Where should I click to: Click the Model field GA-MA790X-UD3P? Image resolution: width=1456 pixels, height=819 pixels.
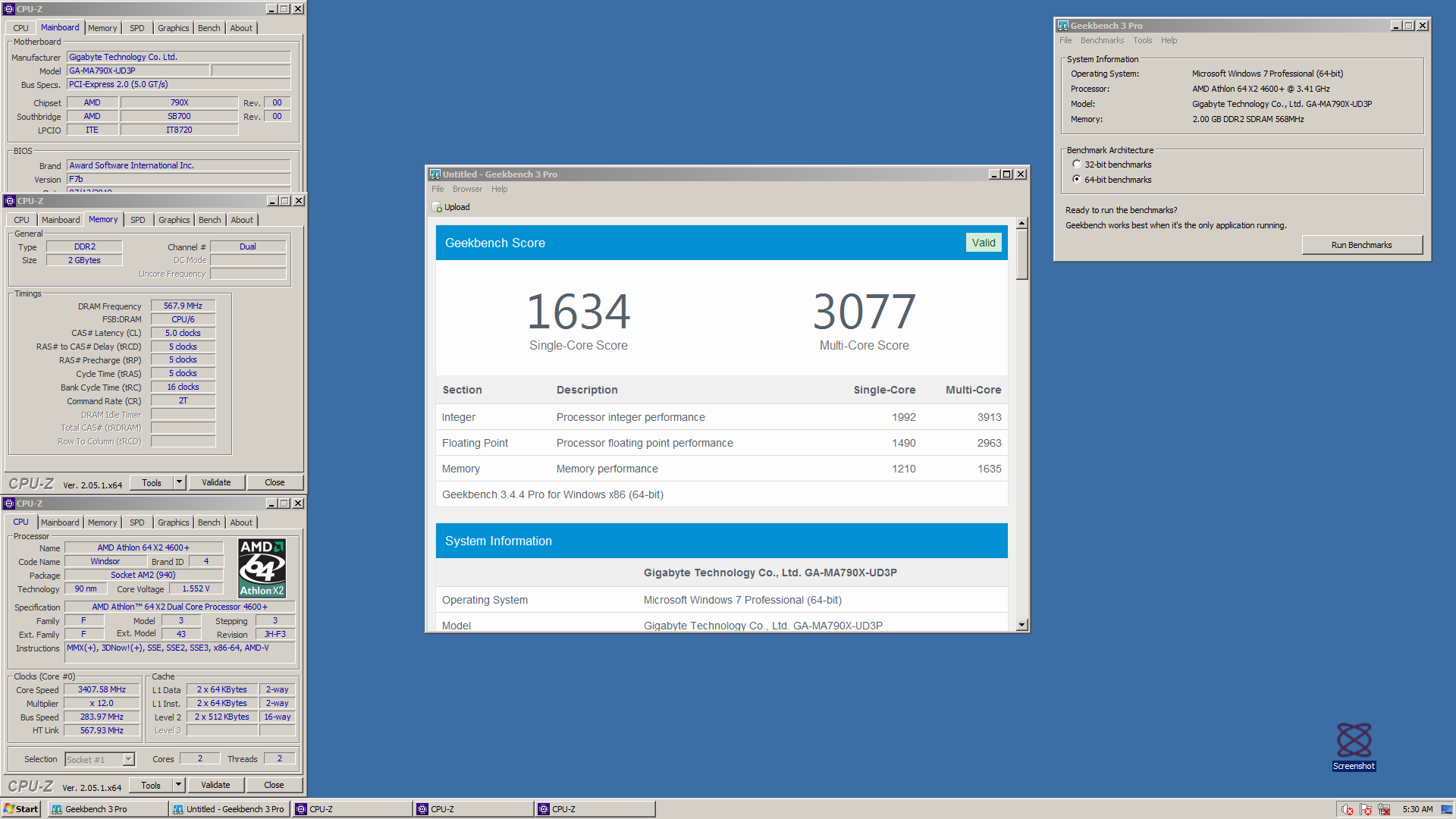pyautogui.click(x=138, y=71)
